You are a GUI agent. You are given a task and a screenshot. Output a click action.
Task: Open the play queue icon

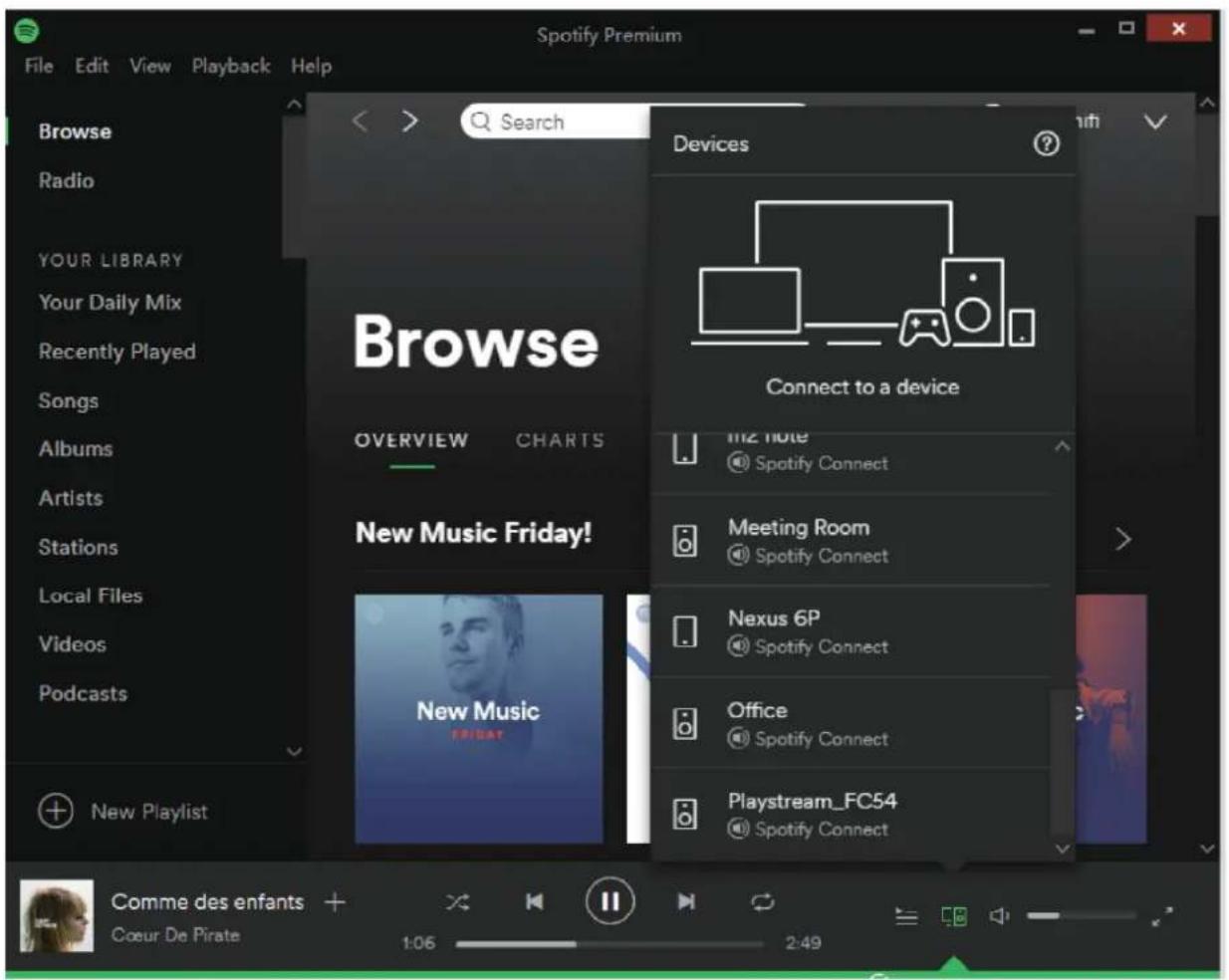click(906, 916)
